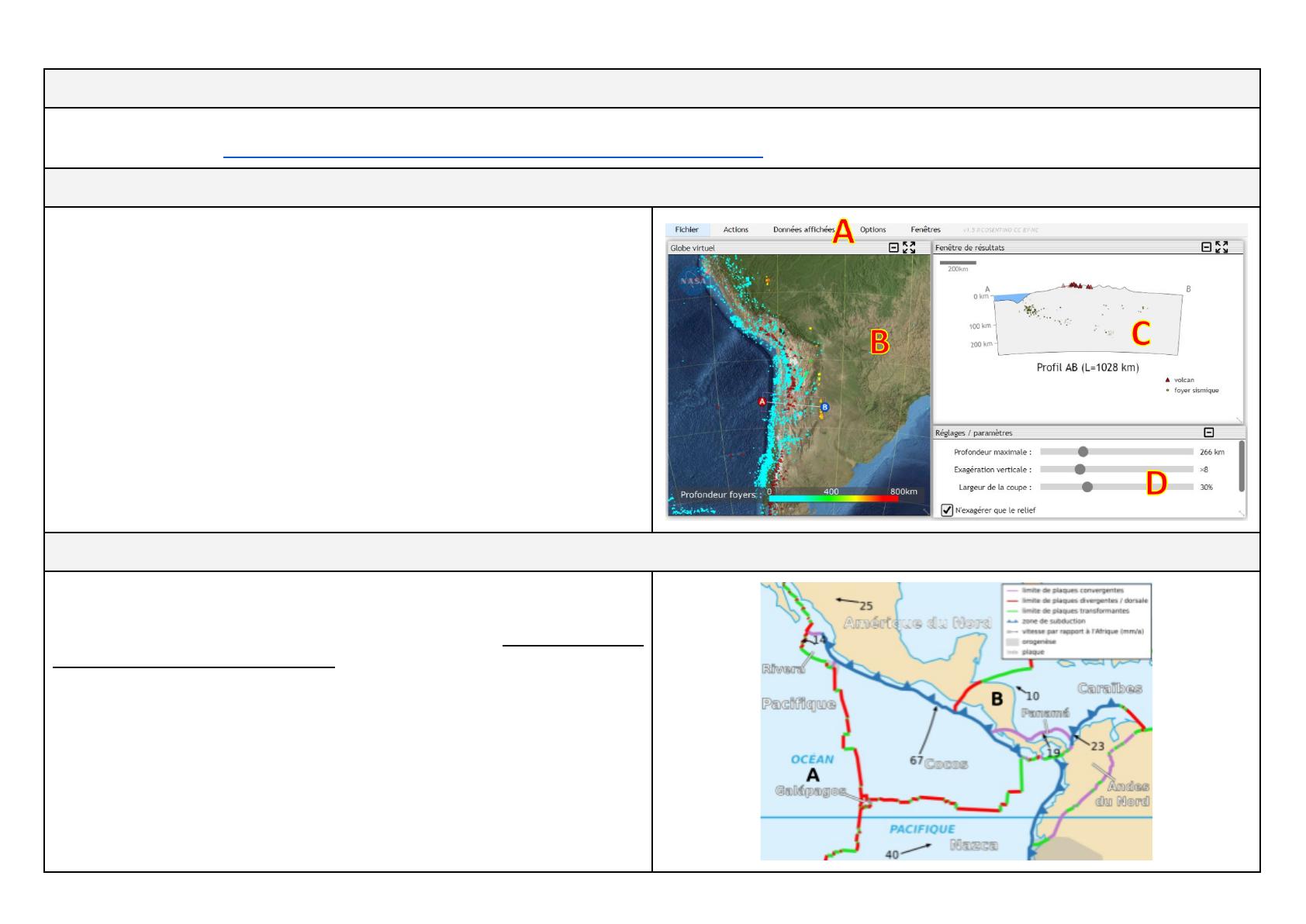Open the Fenêtres menu
This screenshot has height=924, width=1306.
pos(925,229)
